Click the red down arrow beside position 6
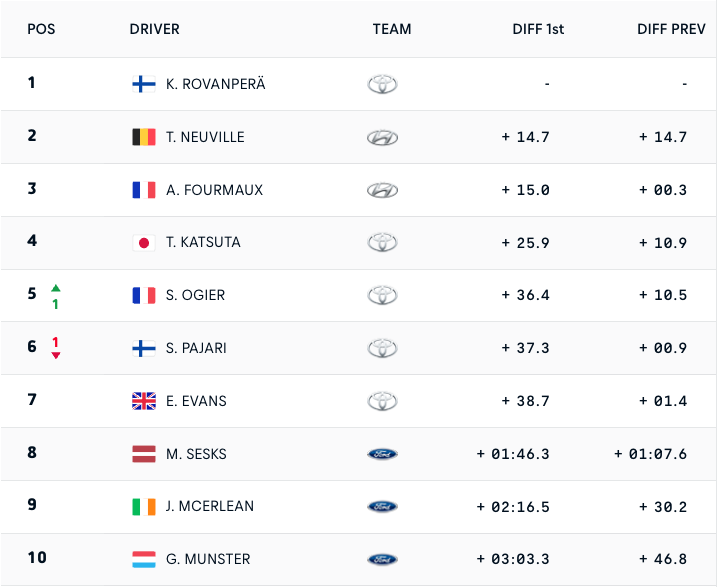Viewport: 717px width, 587px height. (x=56, y=355)
